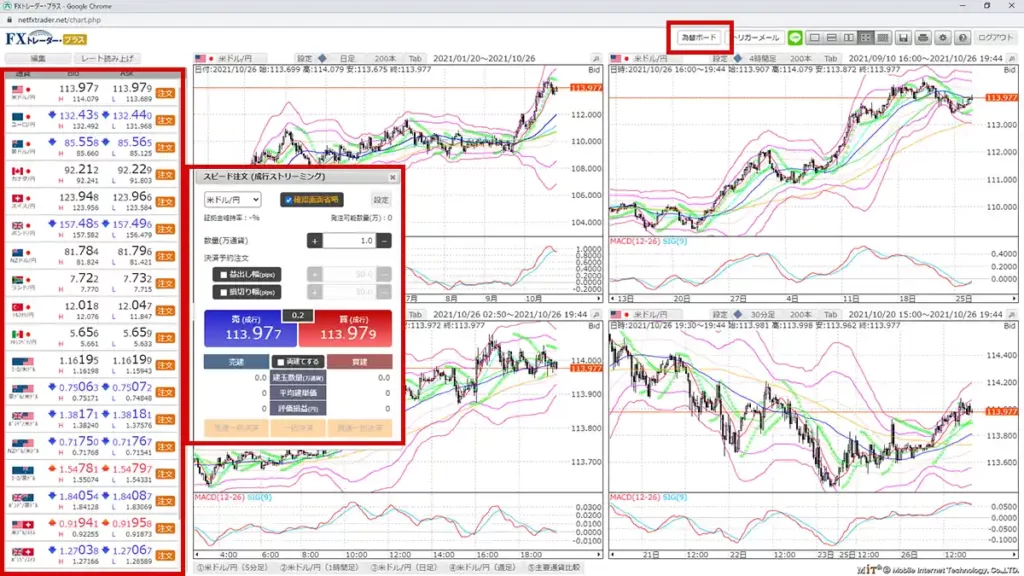Open the 米ドル/円 currency pair dropdown
Image resolution: width=1024 pixels, height=576 pixels.
click(232, 200)
